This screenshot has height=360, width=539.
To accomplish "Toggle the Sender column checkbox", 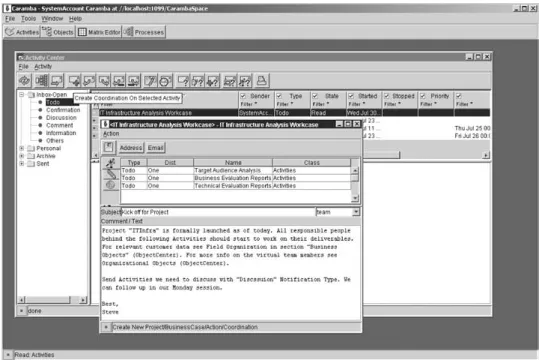I will [x=243, y=96].
